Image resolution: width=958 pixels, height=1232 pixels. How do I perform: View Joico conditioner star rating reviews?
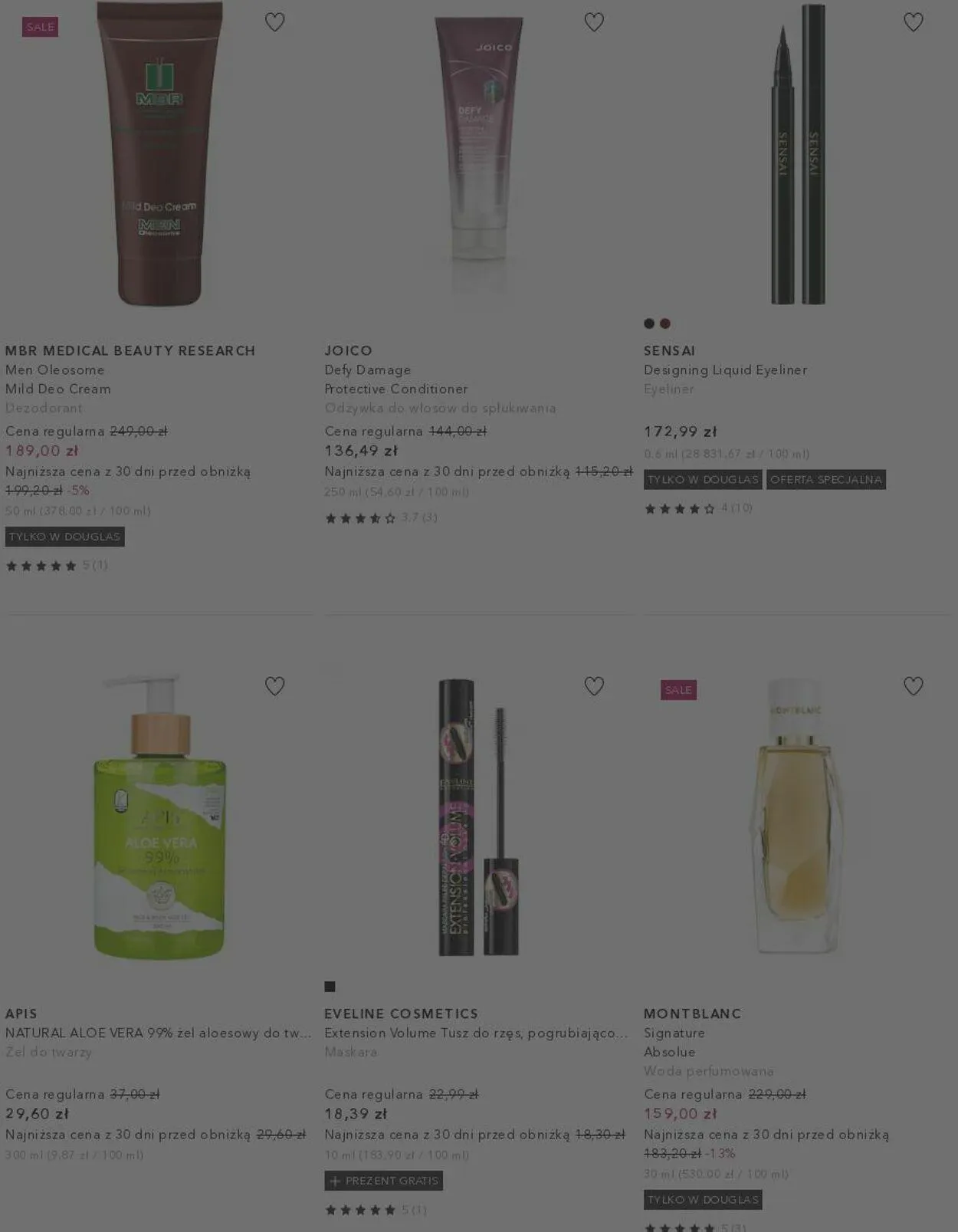381,517
